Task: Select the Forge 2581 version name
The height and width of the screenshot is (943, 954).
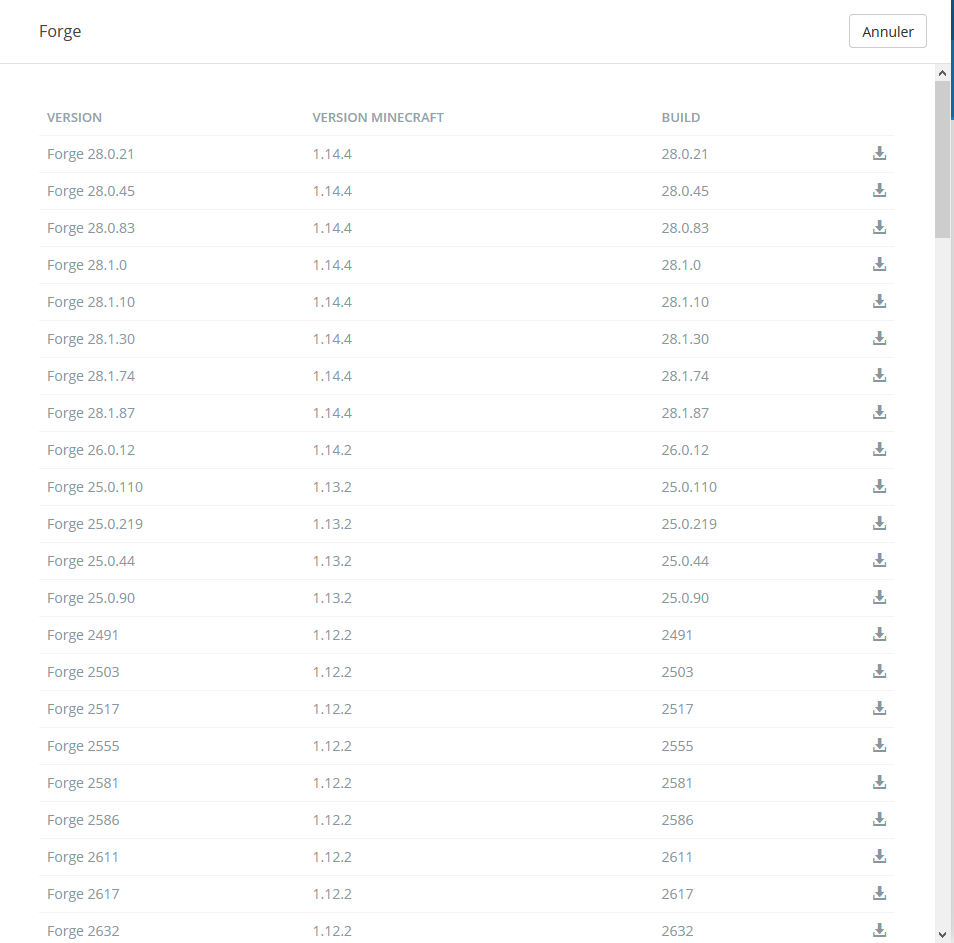Action: pos(83,783)
